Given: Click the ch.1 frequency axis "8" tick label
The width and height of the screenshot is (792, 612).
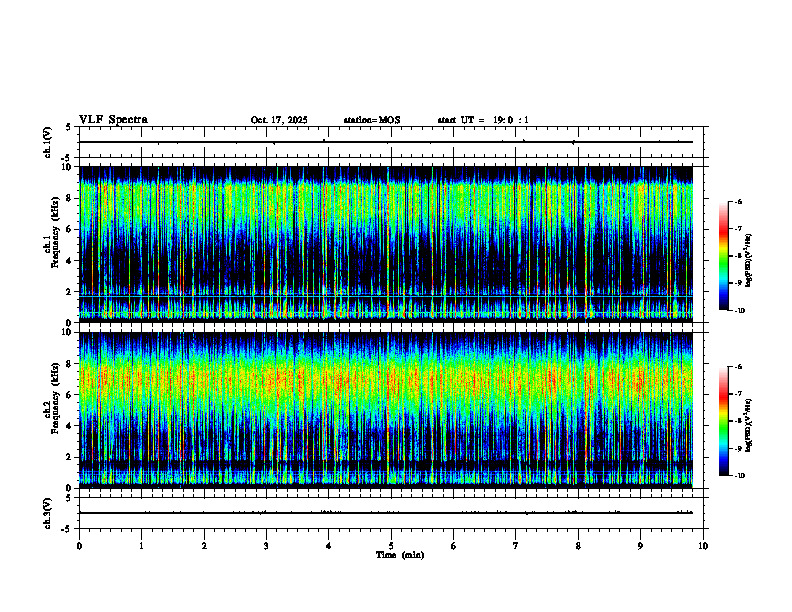Looking at the screenshot, I should tap(70, 198).
